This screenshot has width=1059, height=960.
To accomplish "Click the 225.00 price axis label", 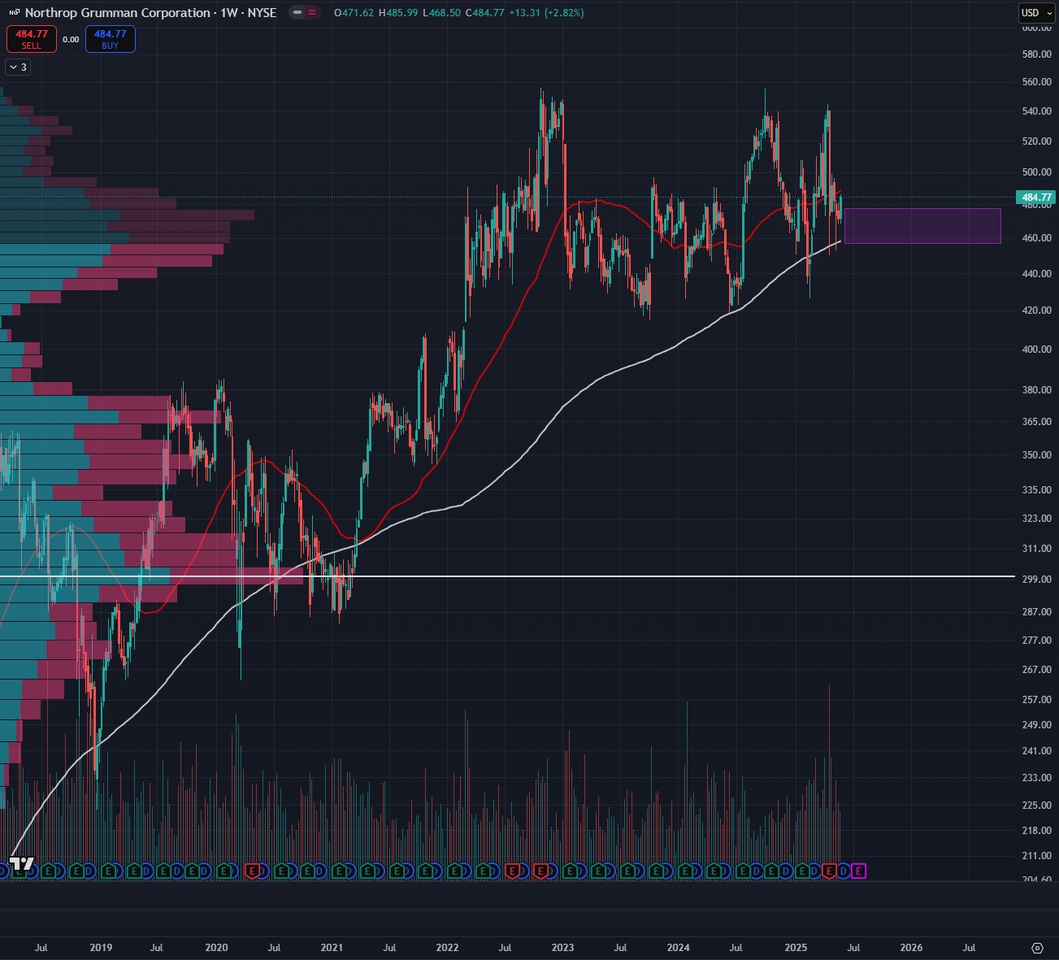I will 1037,805.
